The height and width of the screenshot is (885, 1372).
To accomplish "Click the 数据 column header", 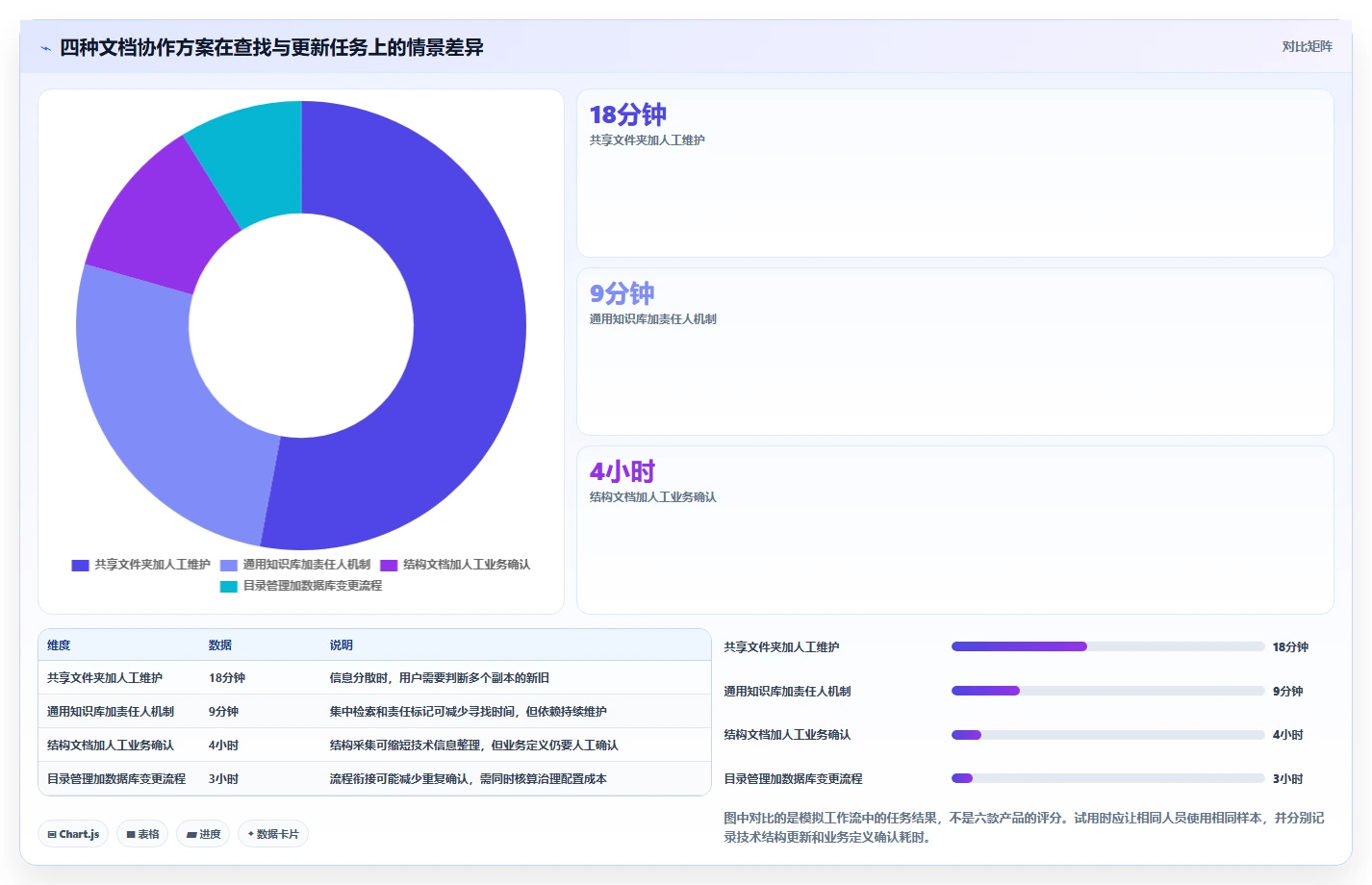I will click(x=220, y=645).
